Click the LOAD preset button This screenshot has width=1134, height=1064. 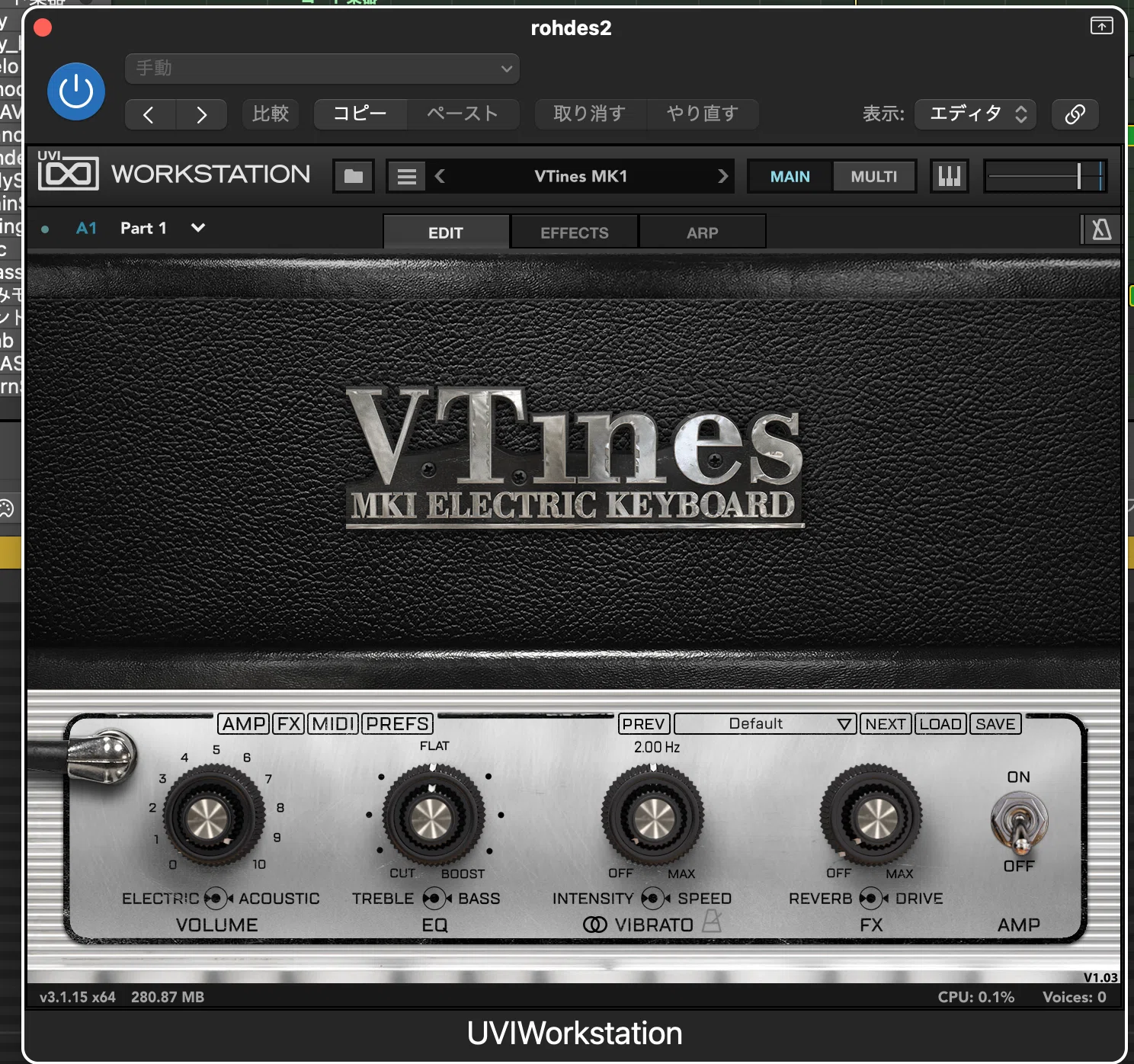940,723
